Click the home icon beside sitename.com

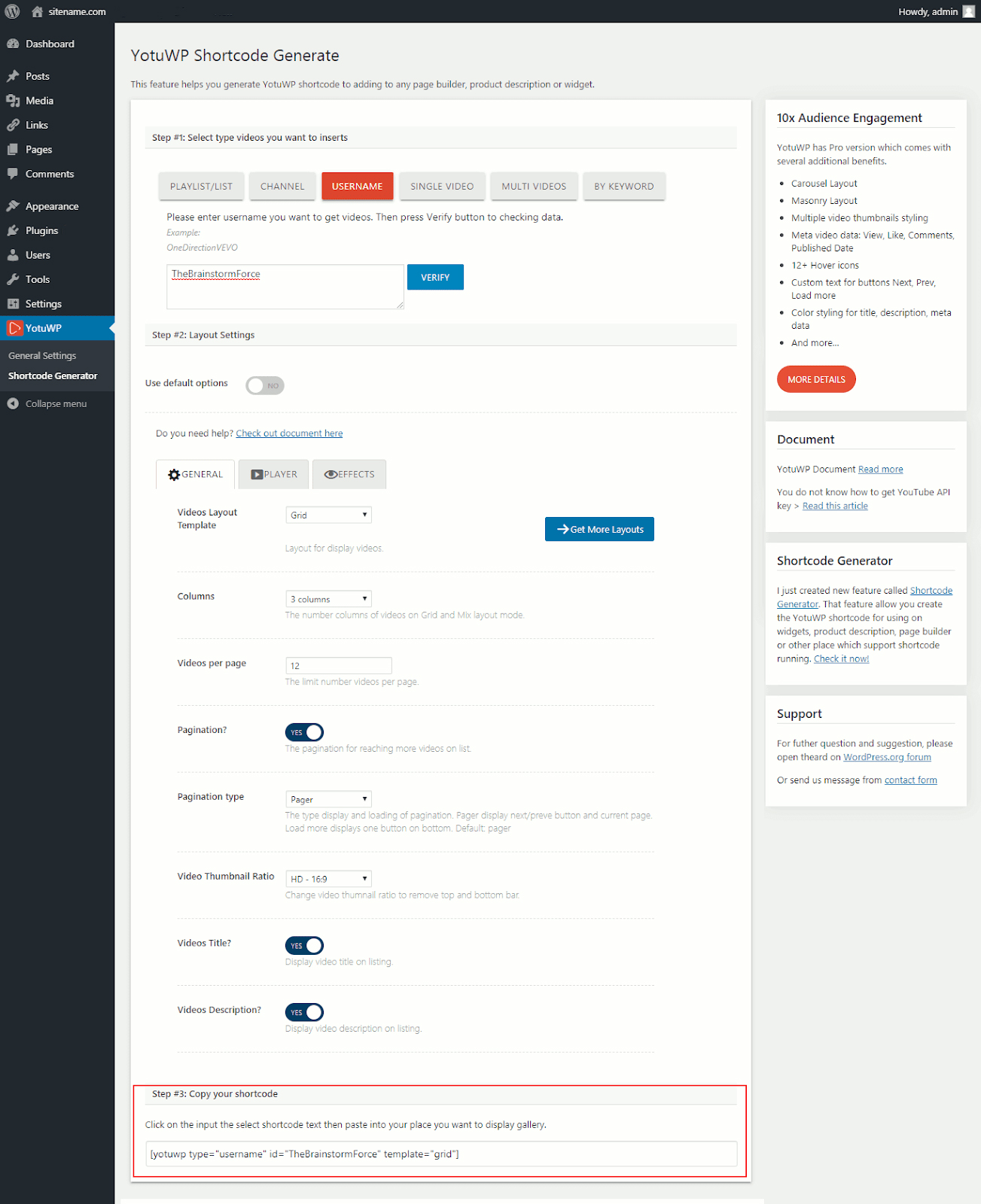pos(37,11)
